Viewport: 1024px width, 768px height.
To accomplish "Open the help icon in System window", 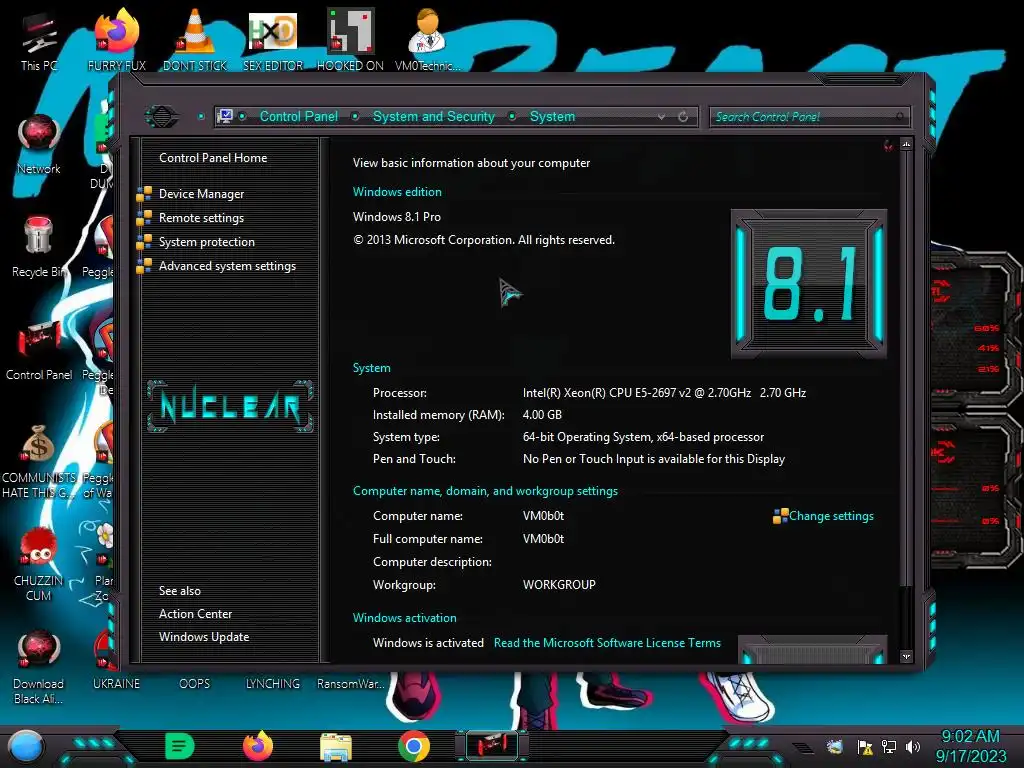I will tap(888, 145).
